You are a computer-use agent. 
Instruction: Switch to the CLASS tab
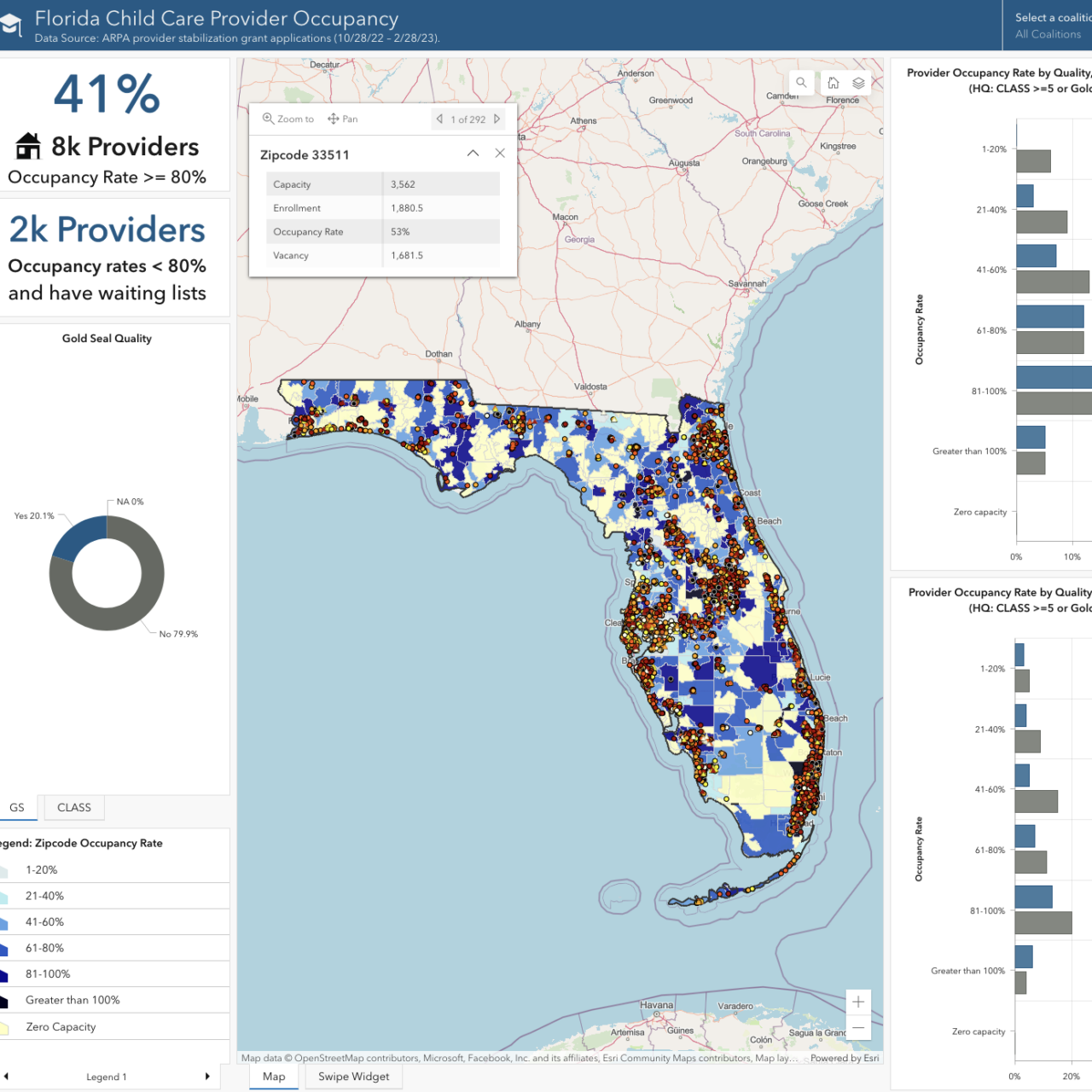[74, 808]
